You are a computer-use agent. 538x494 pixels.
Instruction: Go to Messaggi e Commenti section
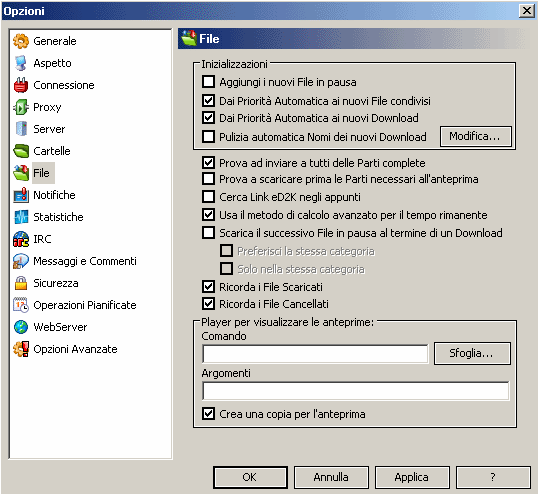pos(85,261)
